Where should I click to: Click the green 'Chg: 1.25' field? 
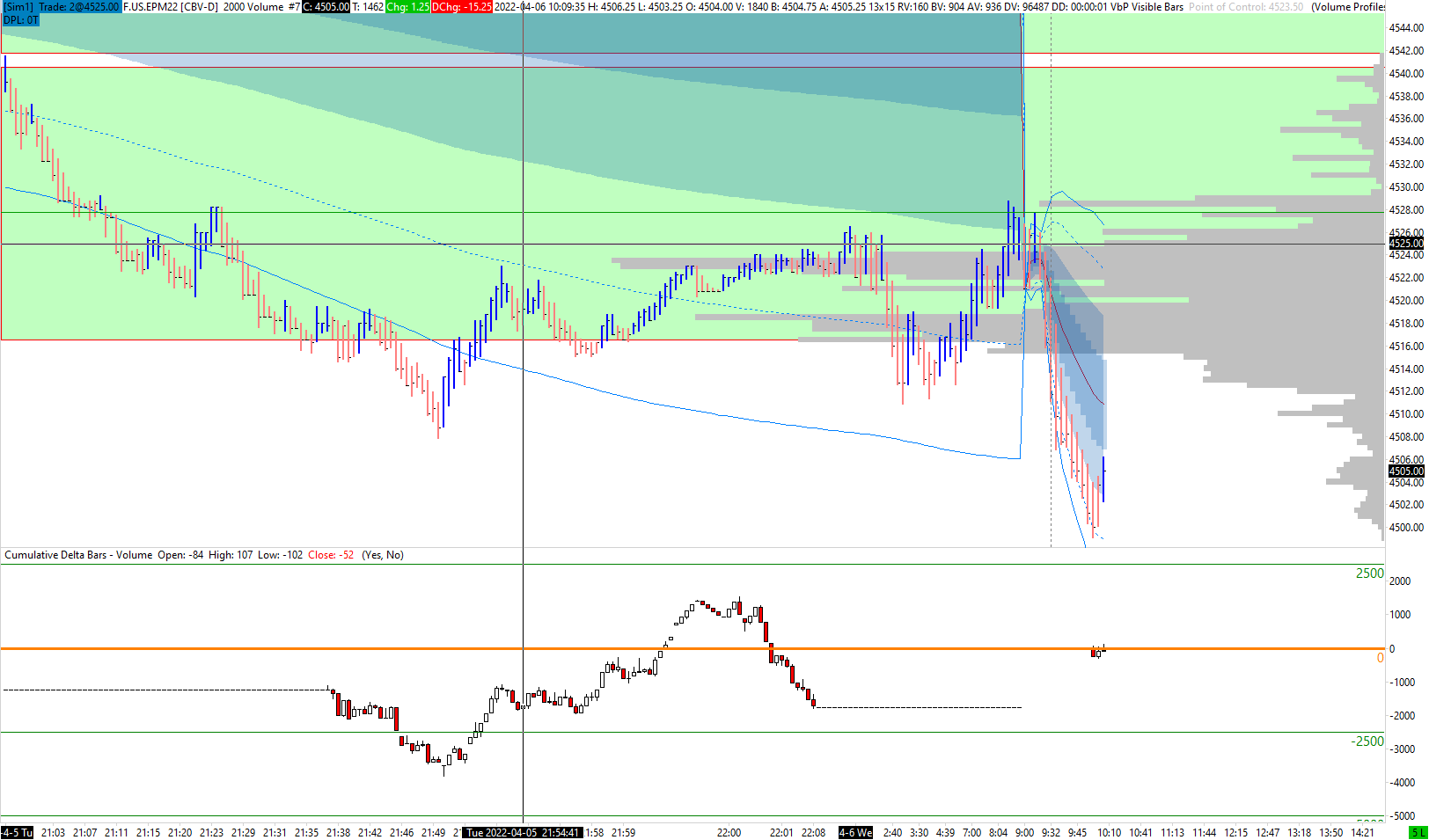click(408, 6)
